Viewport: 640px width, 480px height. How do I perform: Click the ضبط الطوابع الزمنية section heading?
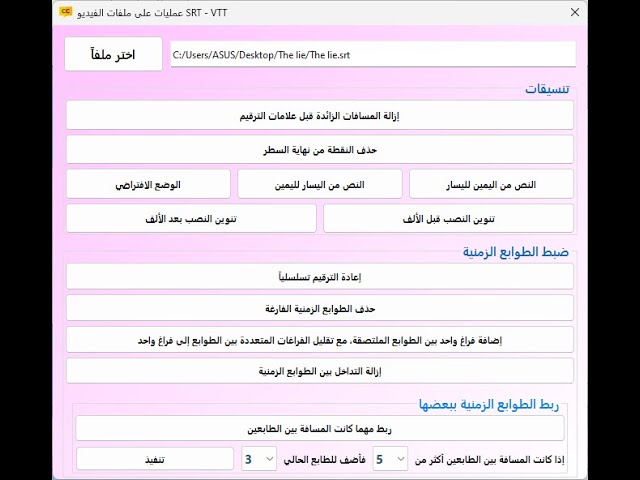[x=516, y=252]
